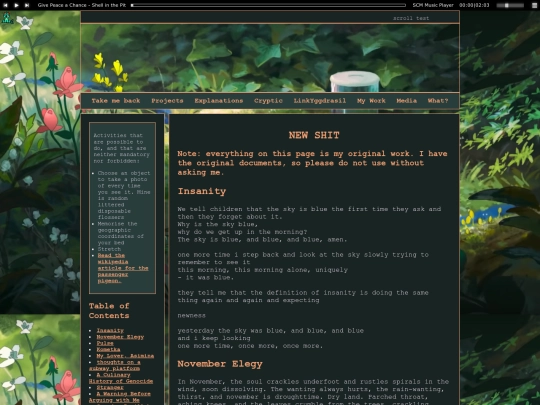Open the Cryptic nav item
The image size is (540, 405).
[268, 101]
